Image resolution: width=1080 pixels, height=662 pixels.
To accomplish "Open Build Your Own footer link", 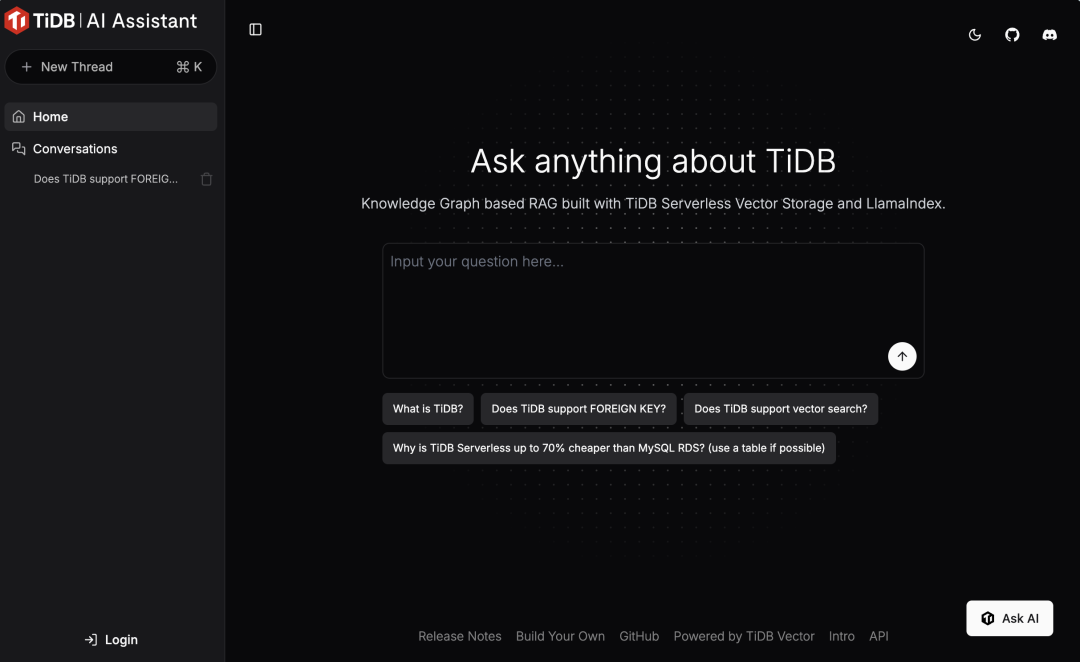I will (x=560, y=637).
